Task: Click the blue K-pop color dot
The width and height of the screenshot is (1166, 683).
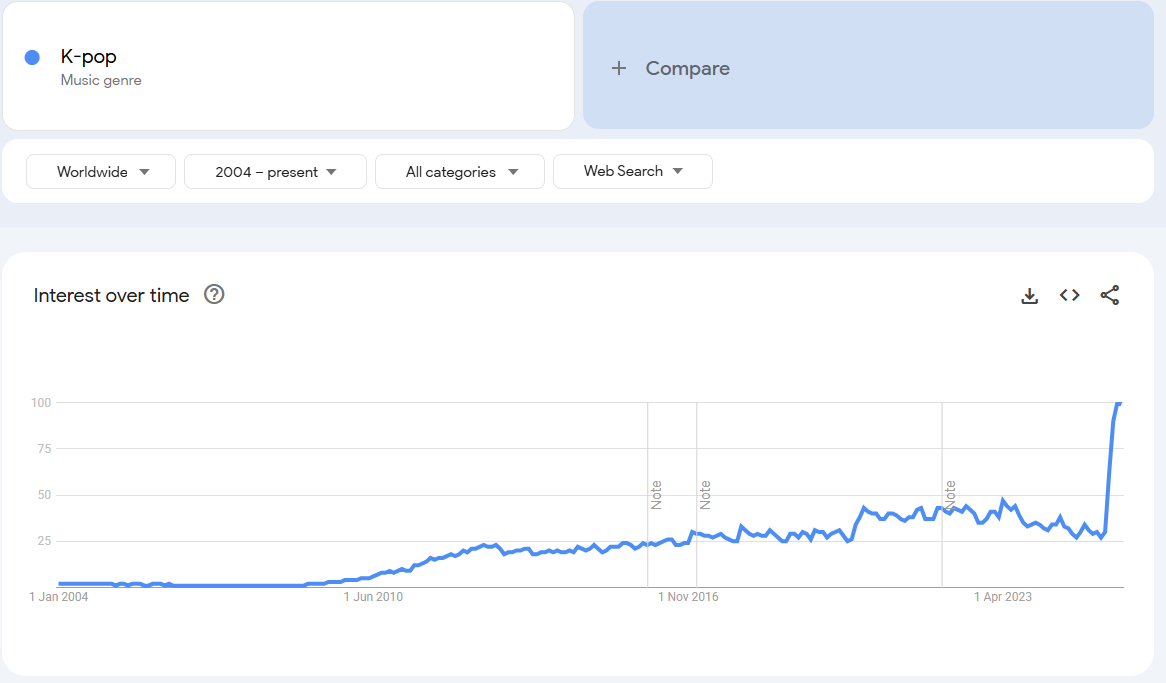Action: click(x=32, y=57)
